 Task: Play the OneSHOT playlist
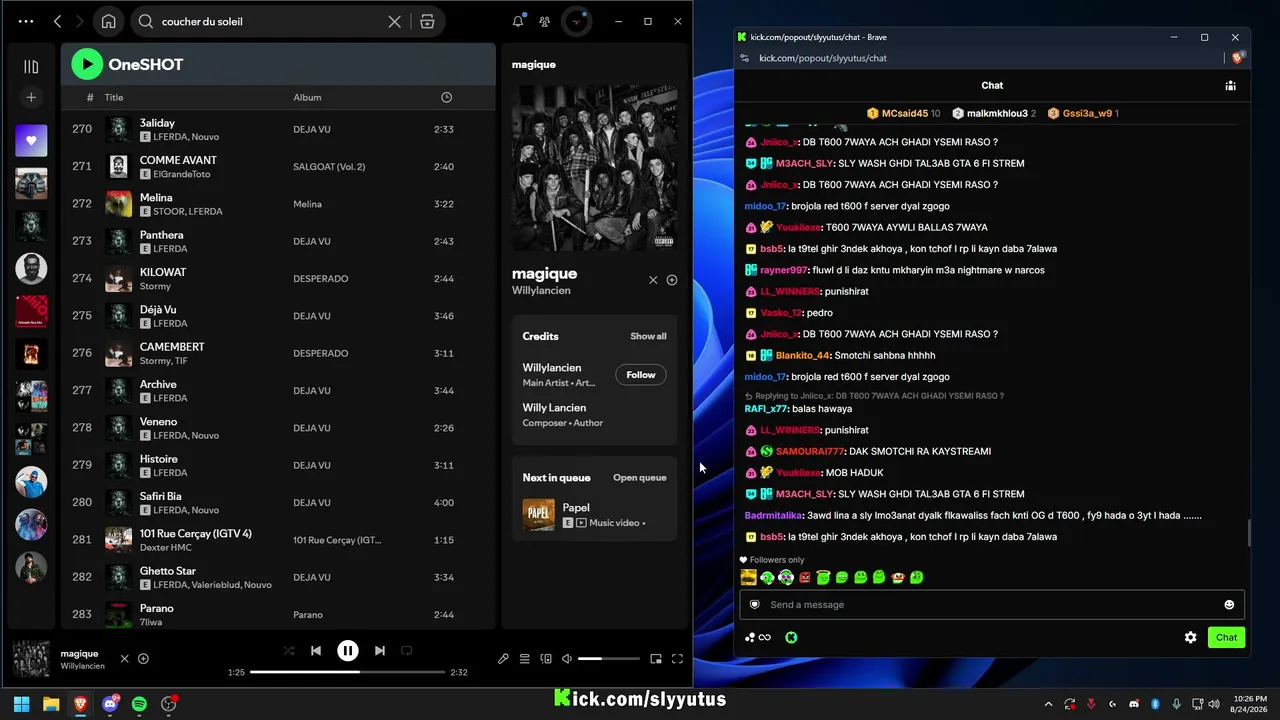(x=87, y=64)
